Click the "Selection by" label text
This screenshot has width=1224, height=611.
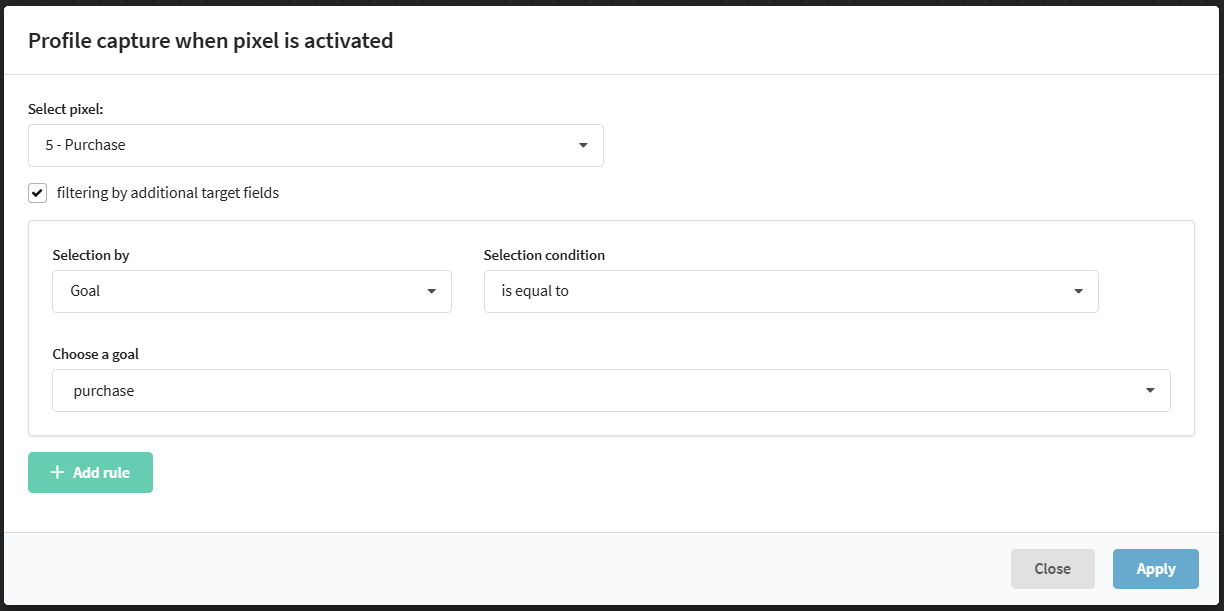click(91, 255)
